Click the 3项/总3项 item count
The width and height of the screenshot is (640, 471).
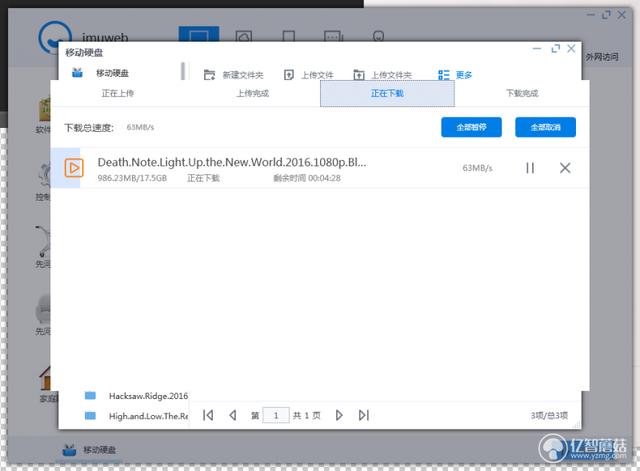tap(549, 415)
